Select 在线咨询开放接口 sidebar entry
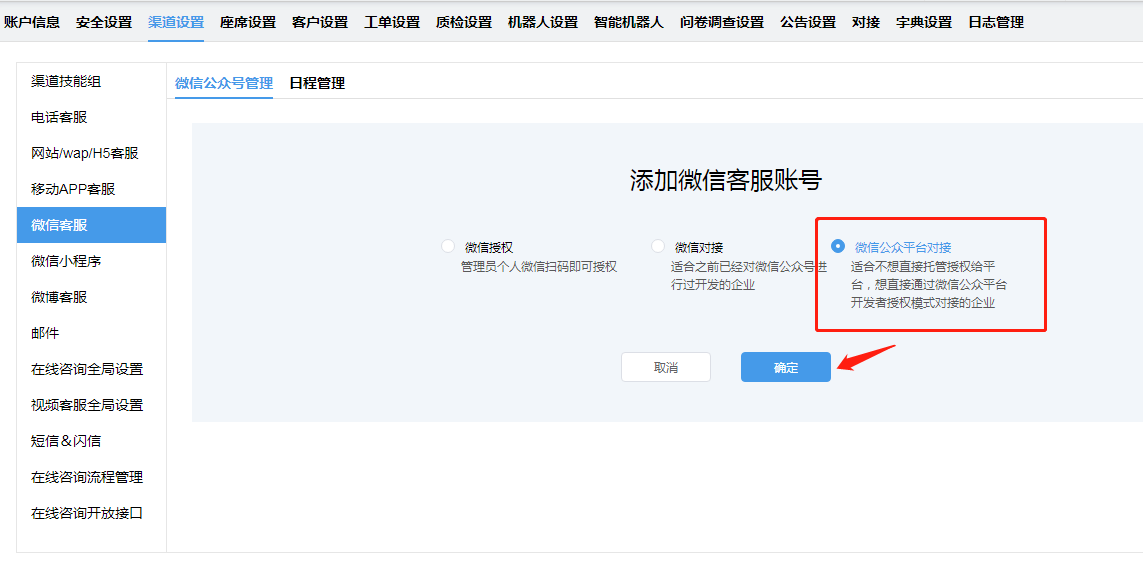The image size is (1143, 562). coord(92,513)
